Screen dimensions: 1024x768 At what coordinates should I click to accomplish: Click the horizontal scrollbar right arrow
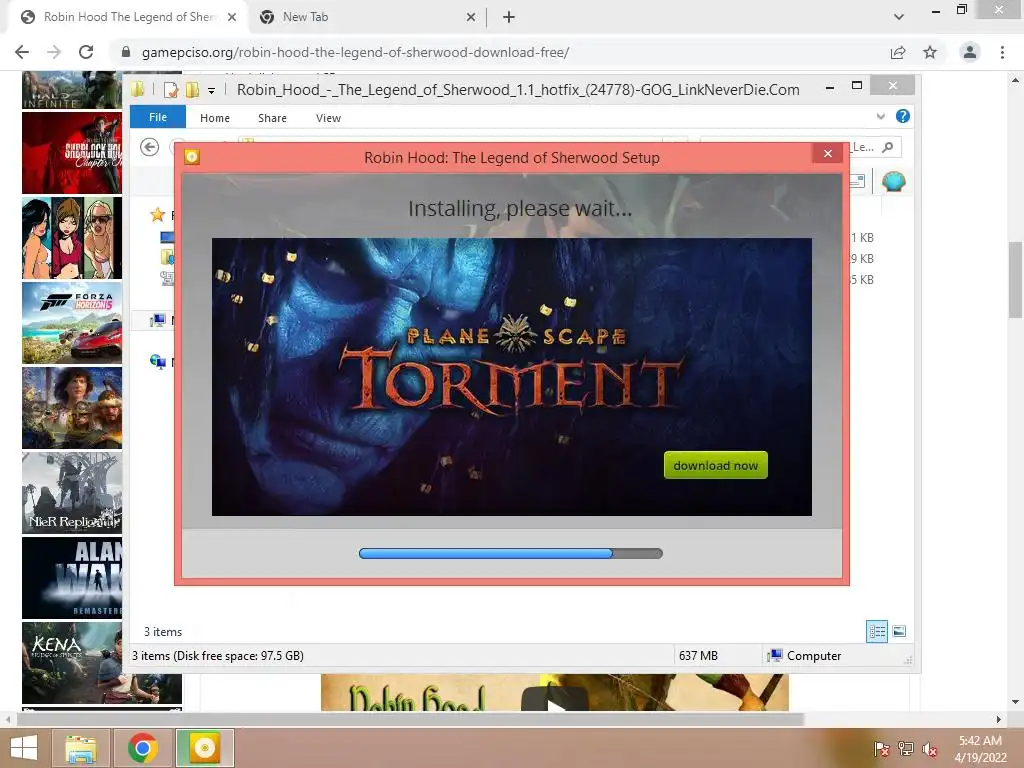[998, 719]
